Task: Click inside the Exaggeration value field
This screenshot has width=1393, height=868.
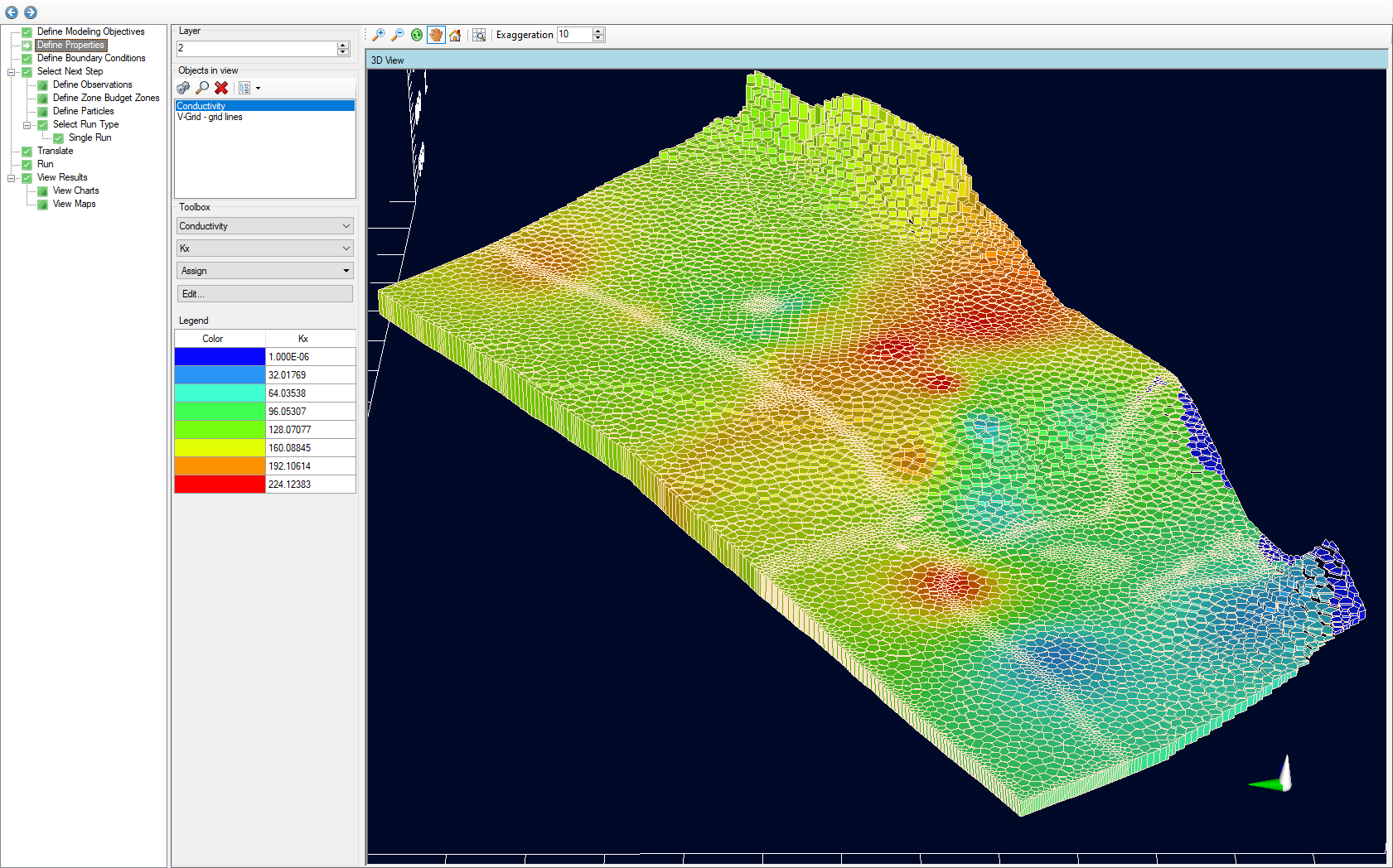Action: 572,35
